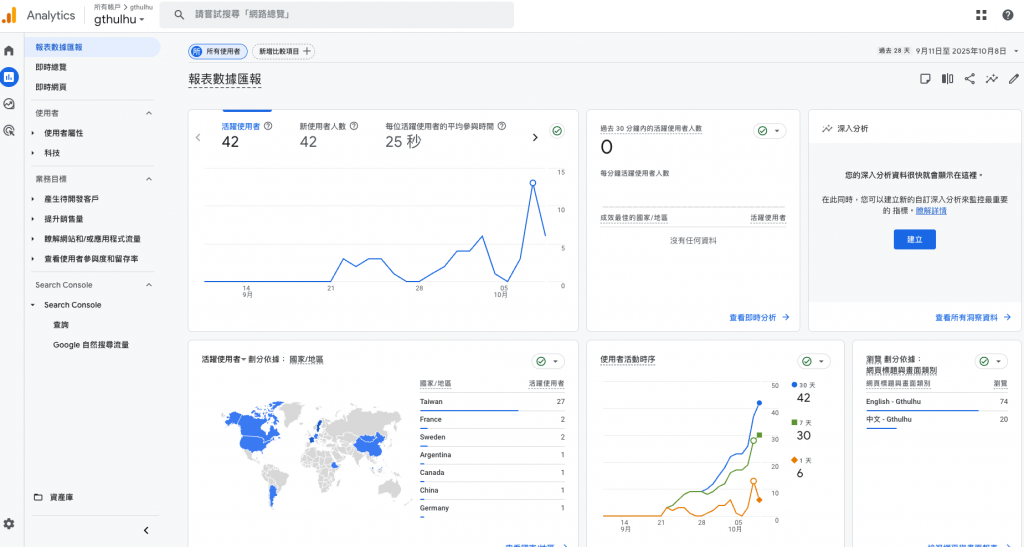Click the peak data point on line chart

tap(533, 183)
